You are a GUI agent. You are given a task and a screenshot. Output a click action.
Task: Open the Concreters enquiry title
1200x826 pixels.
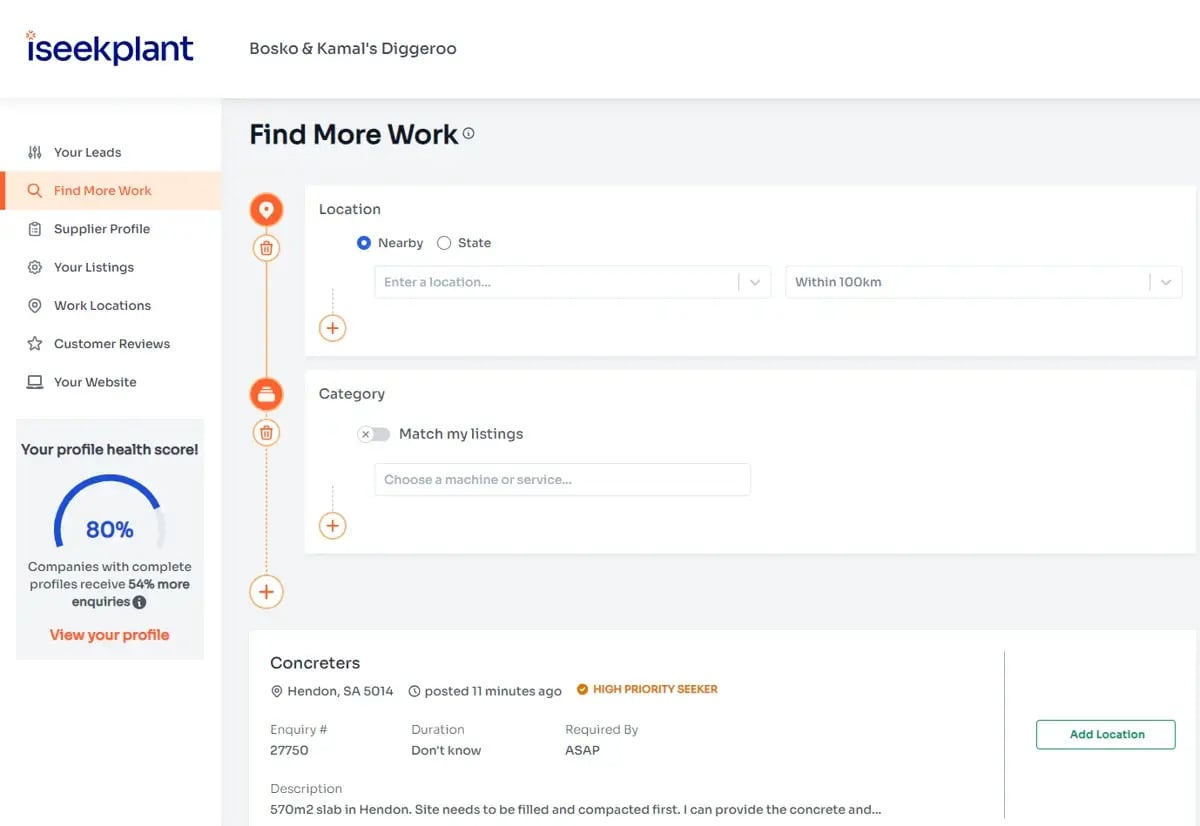[x=315, y=663]
